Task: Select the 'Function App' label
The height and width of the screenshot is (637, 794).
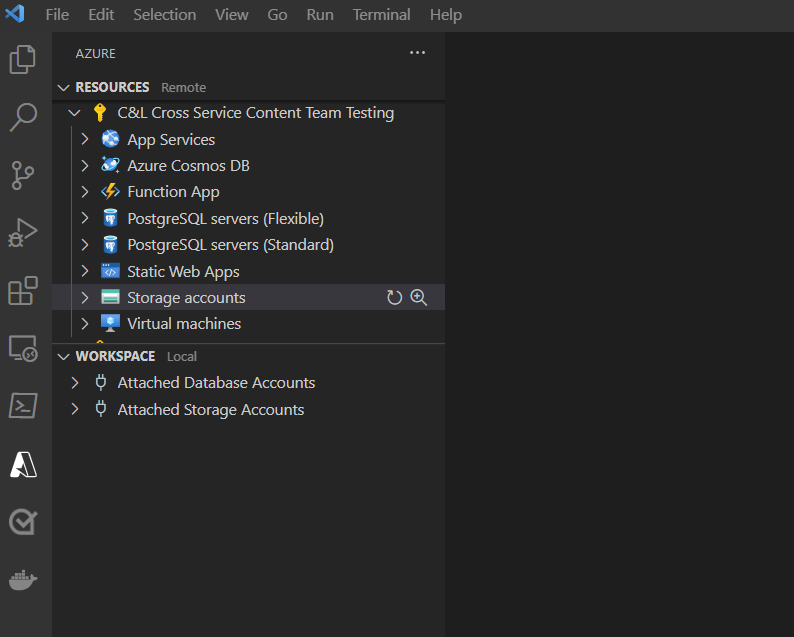Action: tap(173, 192)
